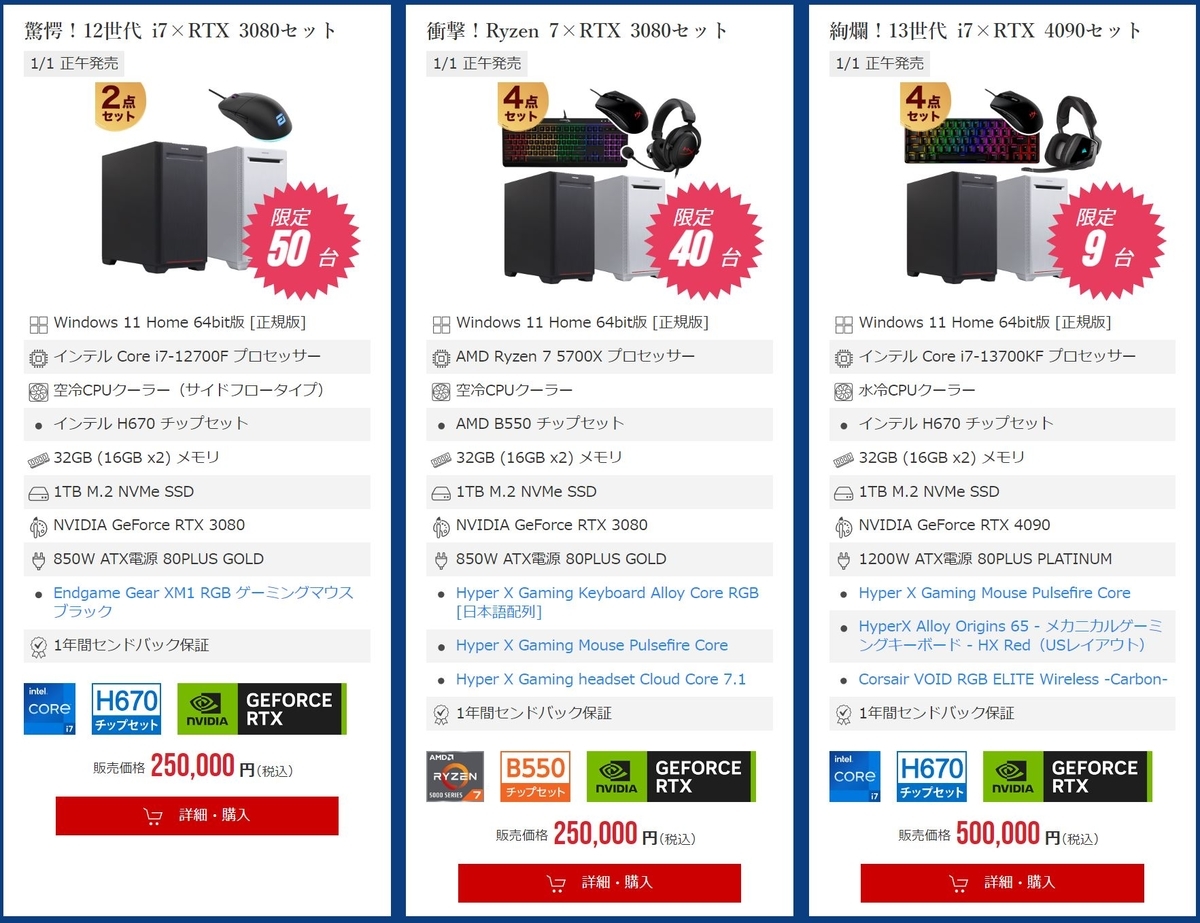This screenshot has width=1200, height=923.
Task: Click the AMD Ryzen 7 badge
Action: [455, 776]
